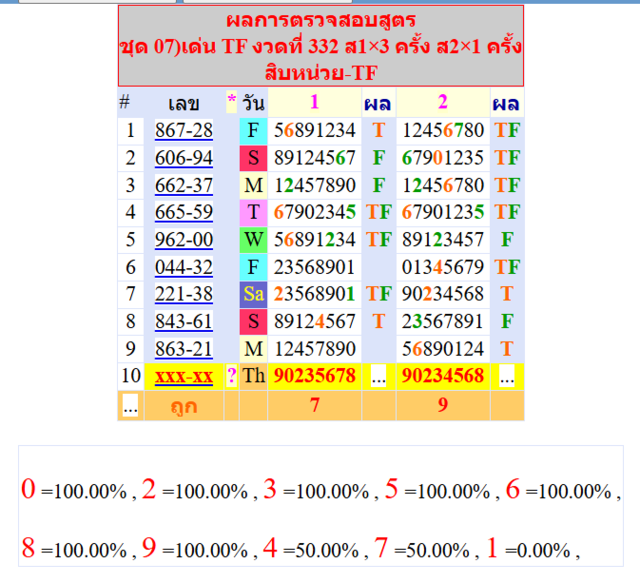Click the red digit 4 with 50.00%
This screenshot has width=640, height=583.
pyautogui.click(x=270, y=548)
